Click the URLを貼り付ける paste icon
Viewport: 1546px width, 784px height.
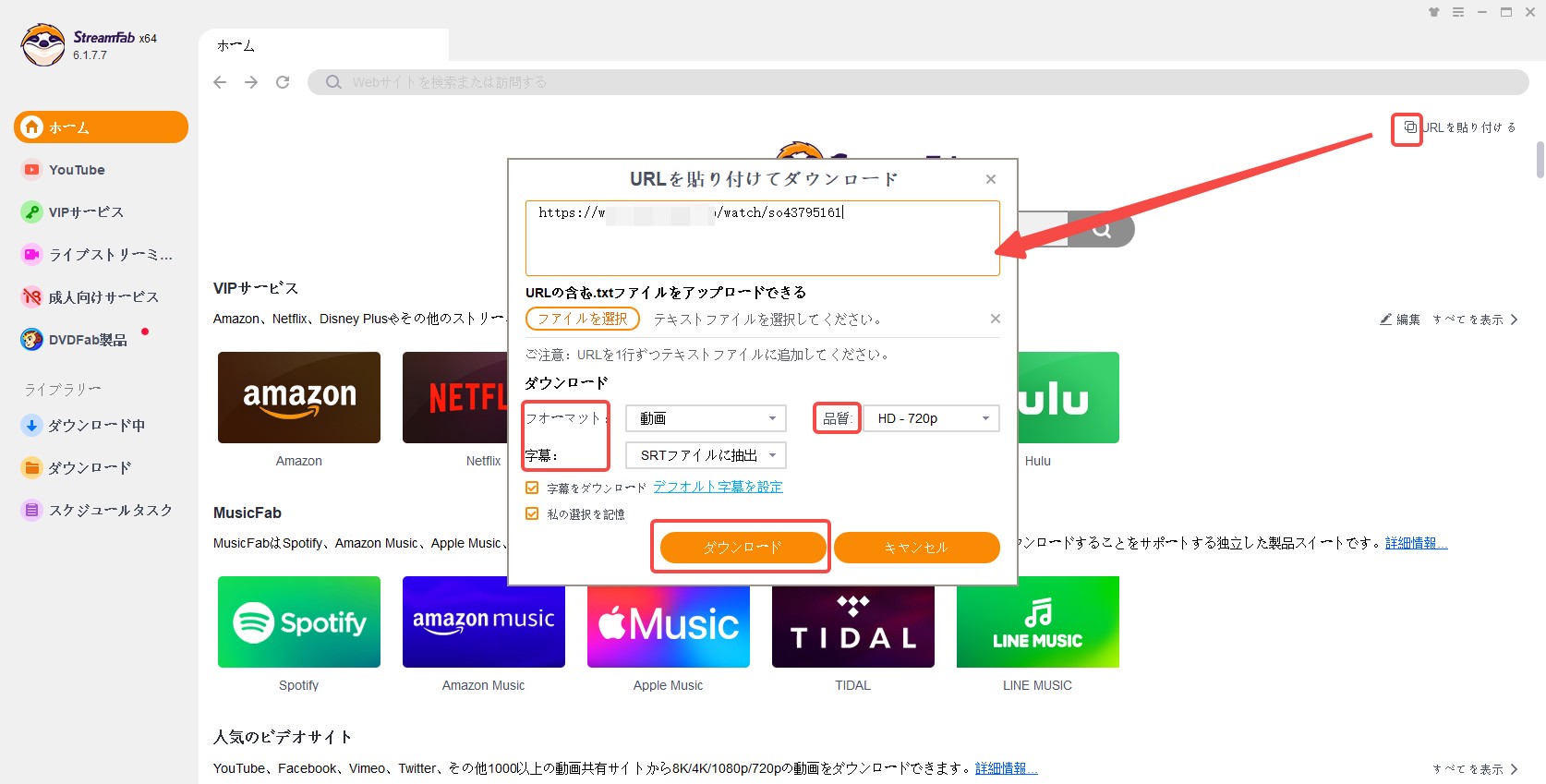tap(1410, 127)
